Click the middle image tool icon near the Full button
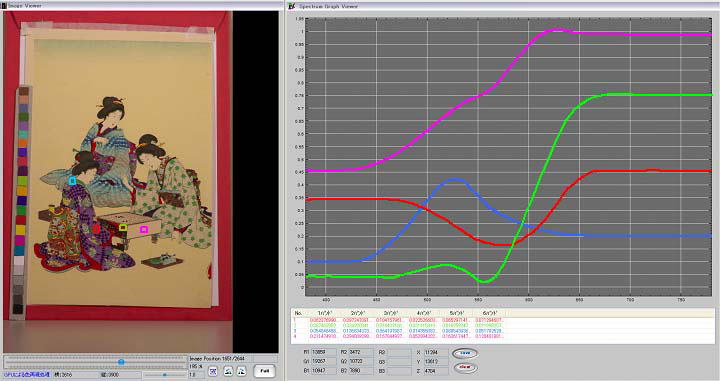Image resolution: width=720 pixels, height=381 pixels. [228, 371]
